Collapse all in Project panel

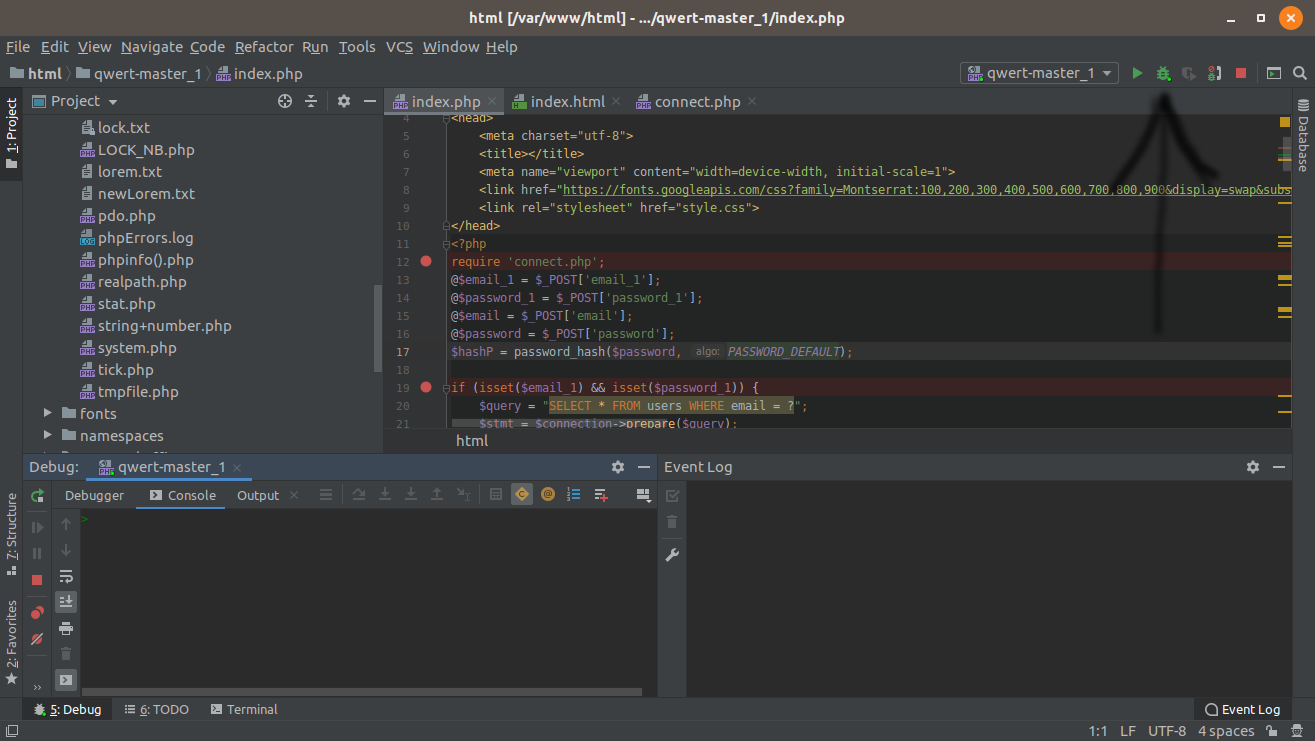(x=311, y=101)
